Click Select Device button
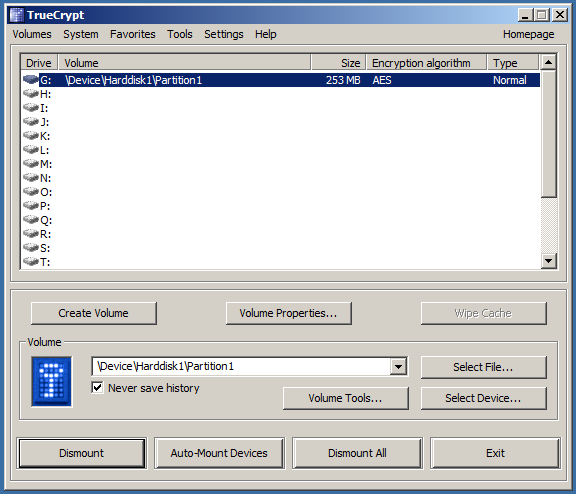 (483, 398)
